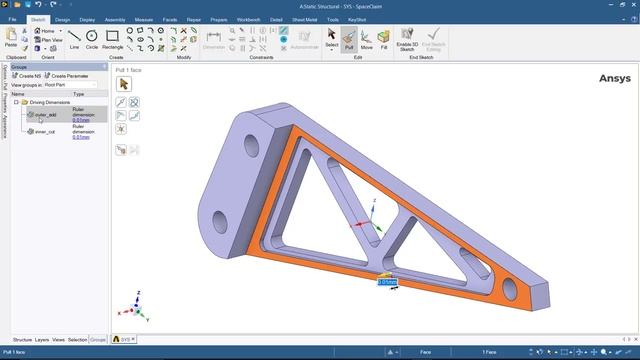Activate the Move tool in Edit group

(x=367, y=40)
